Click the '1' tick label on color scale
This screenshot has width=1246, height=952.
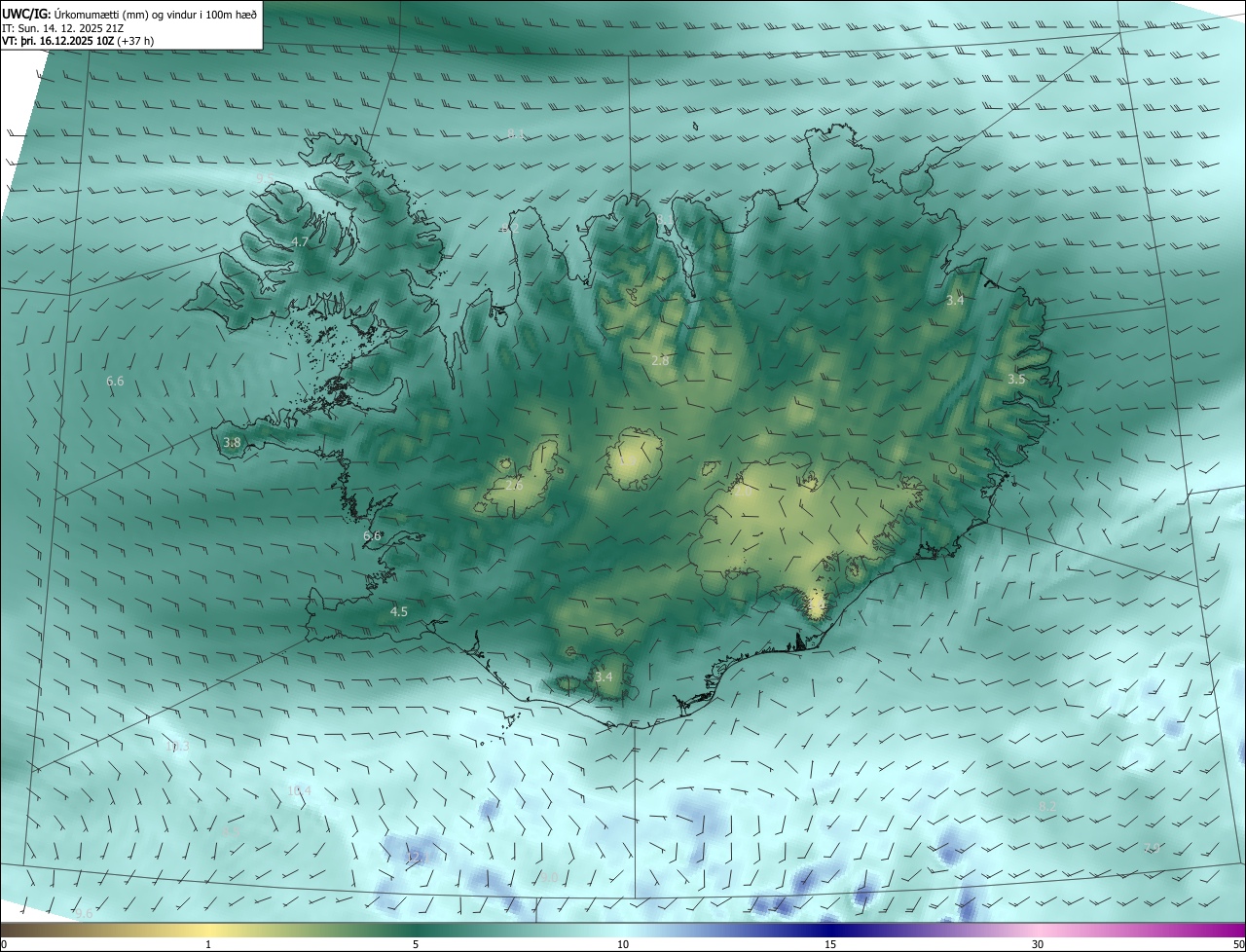208,944
